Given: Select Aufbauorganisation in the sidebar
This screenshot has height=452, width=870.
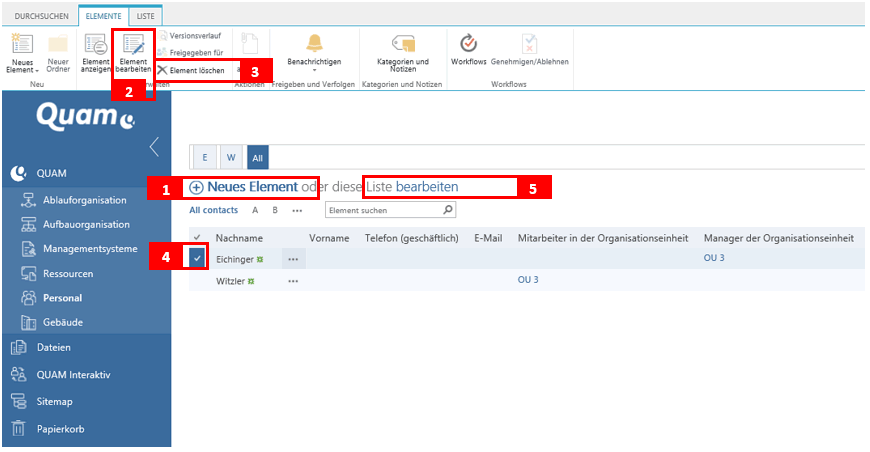Looking at the screenshot, I should tap(86, 224).
